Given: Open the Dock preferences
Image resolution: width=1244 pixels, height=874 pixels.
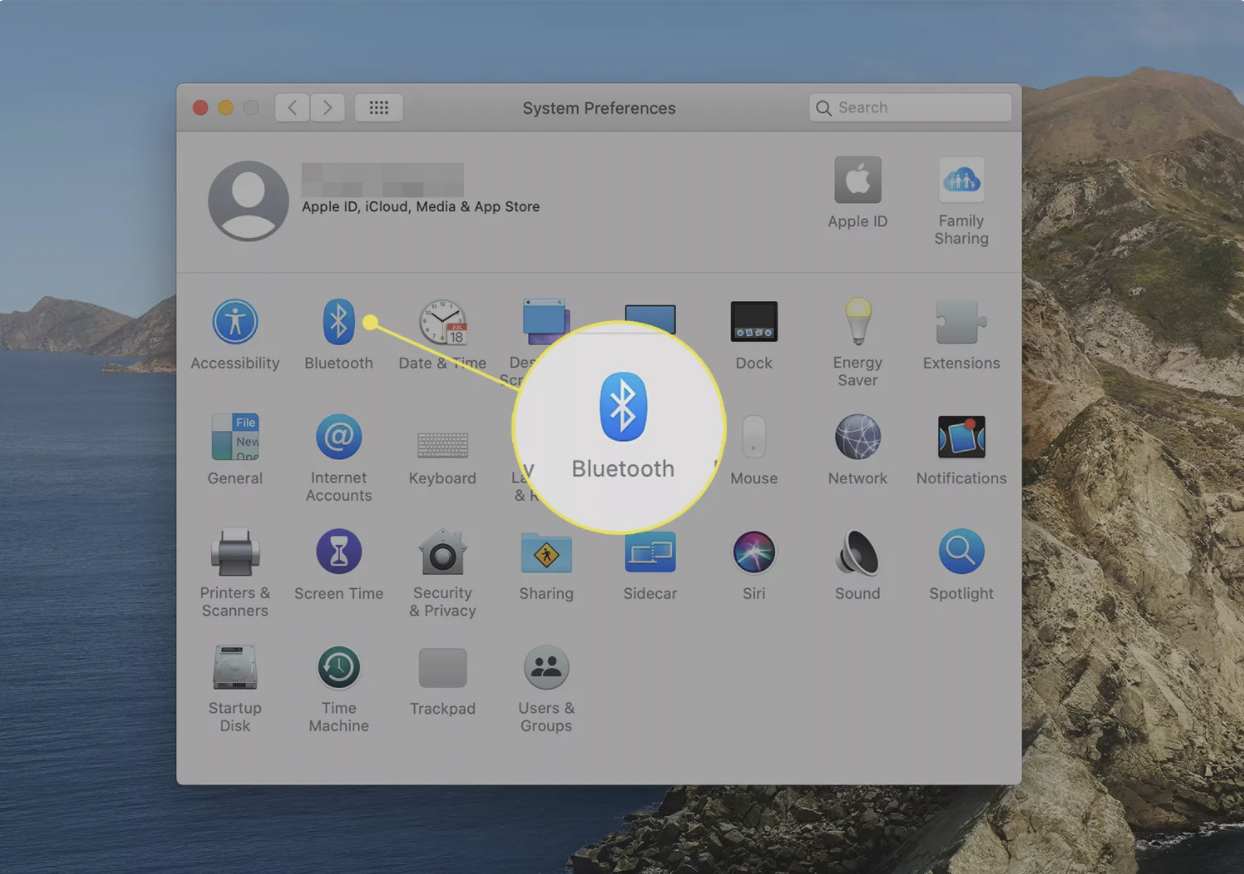Looking at the screenshot, I should point(753,323).
